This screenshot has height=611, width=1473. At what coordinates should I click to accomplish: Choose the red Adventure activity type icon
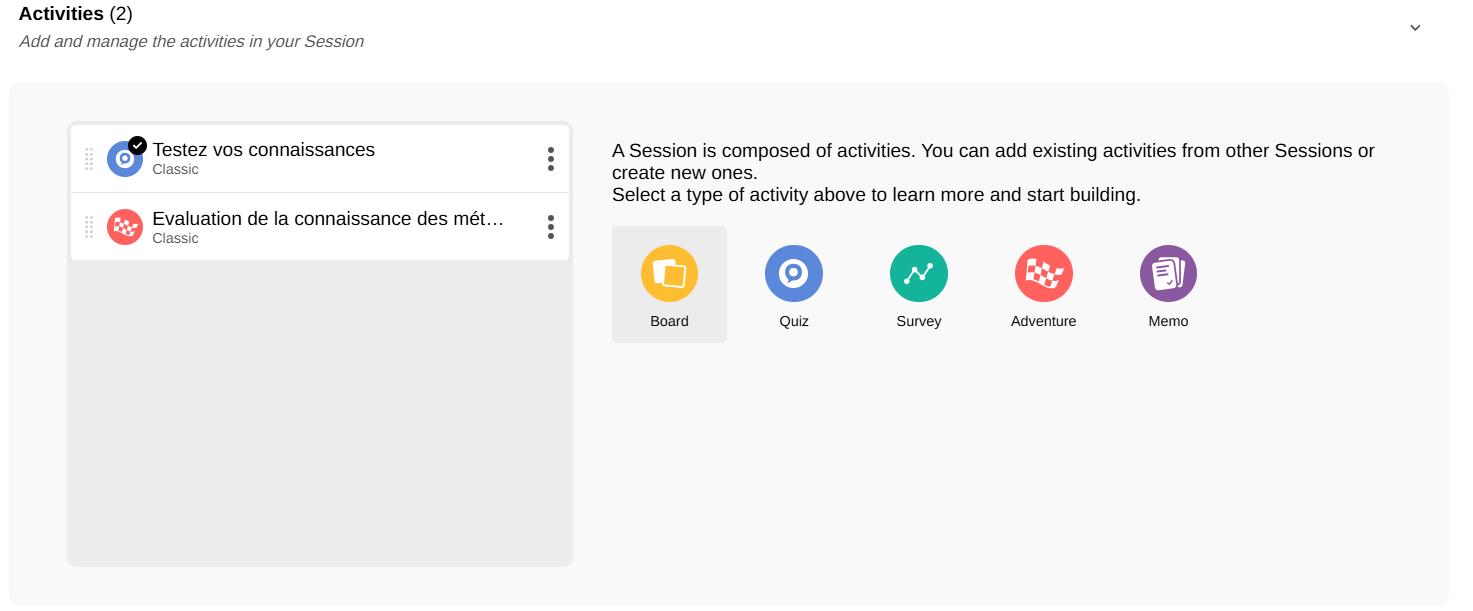pos(1044,274)
